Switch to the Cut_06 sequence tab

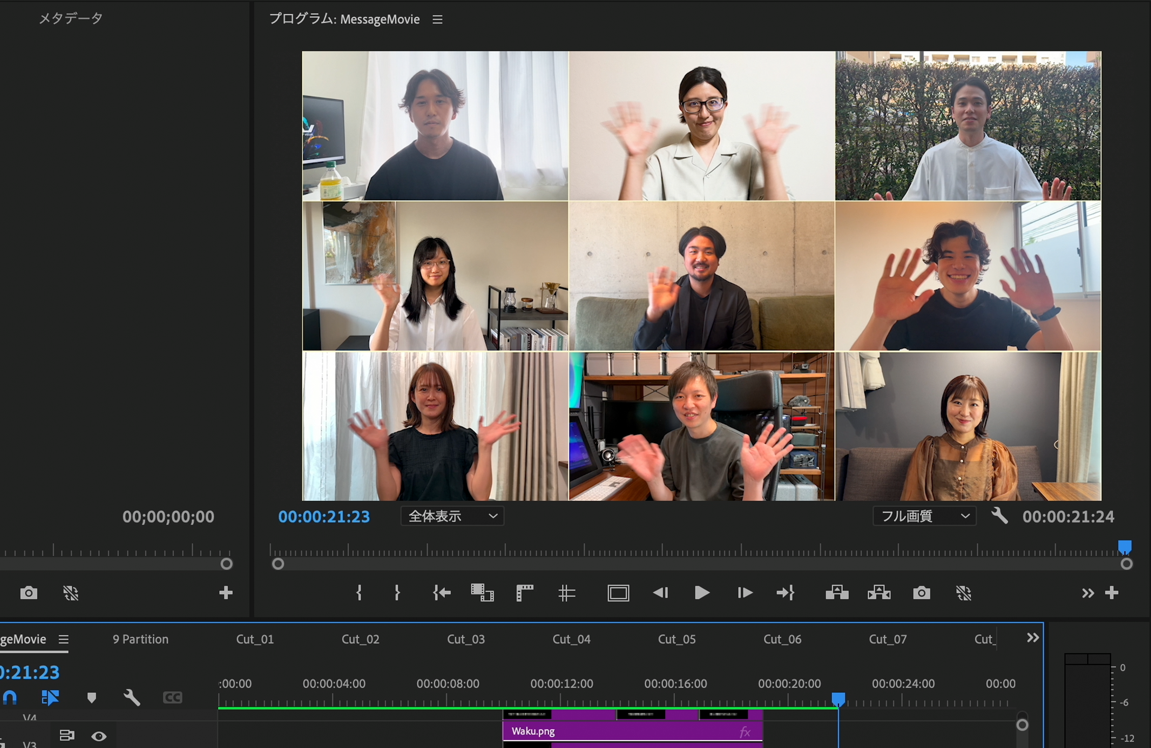[783, 639]
